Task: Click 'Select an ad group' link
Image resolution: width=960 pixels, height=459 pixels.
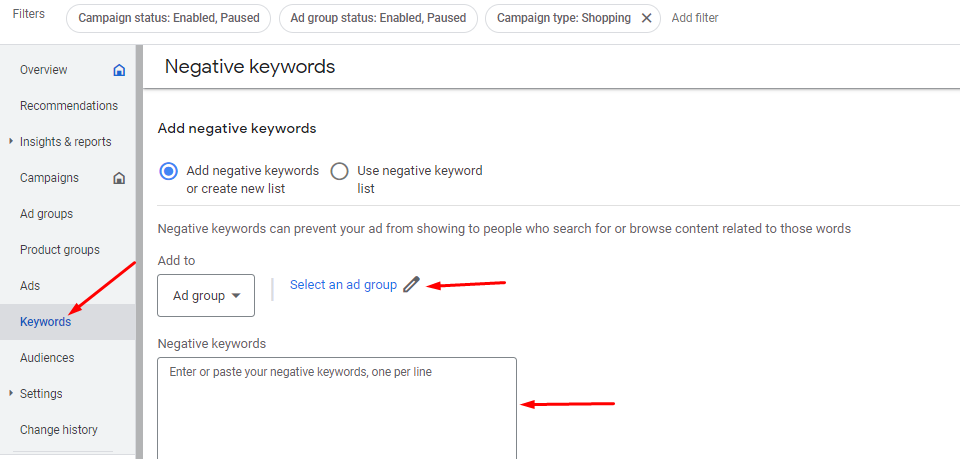Action: (x=343, y=285)
